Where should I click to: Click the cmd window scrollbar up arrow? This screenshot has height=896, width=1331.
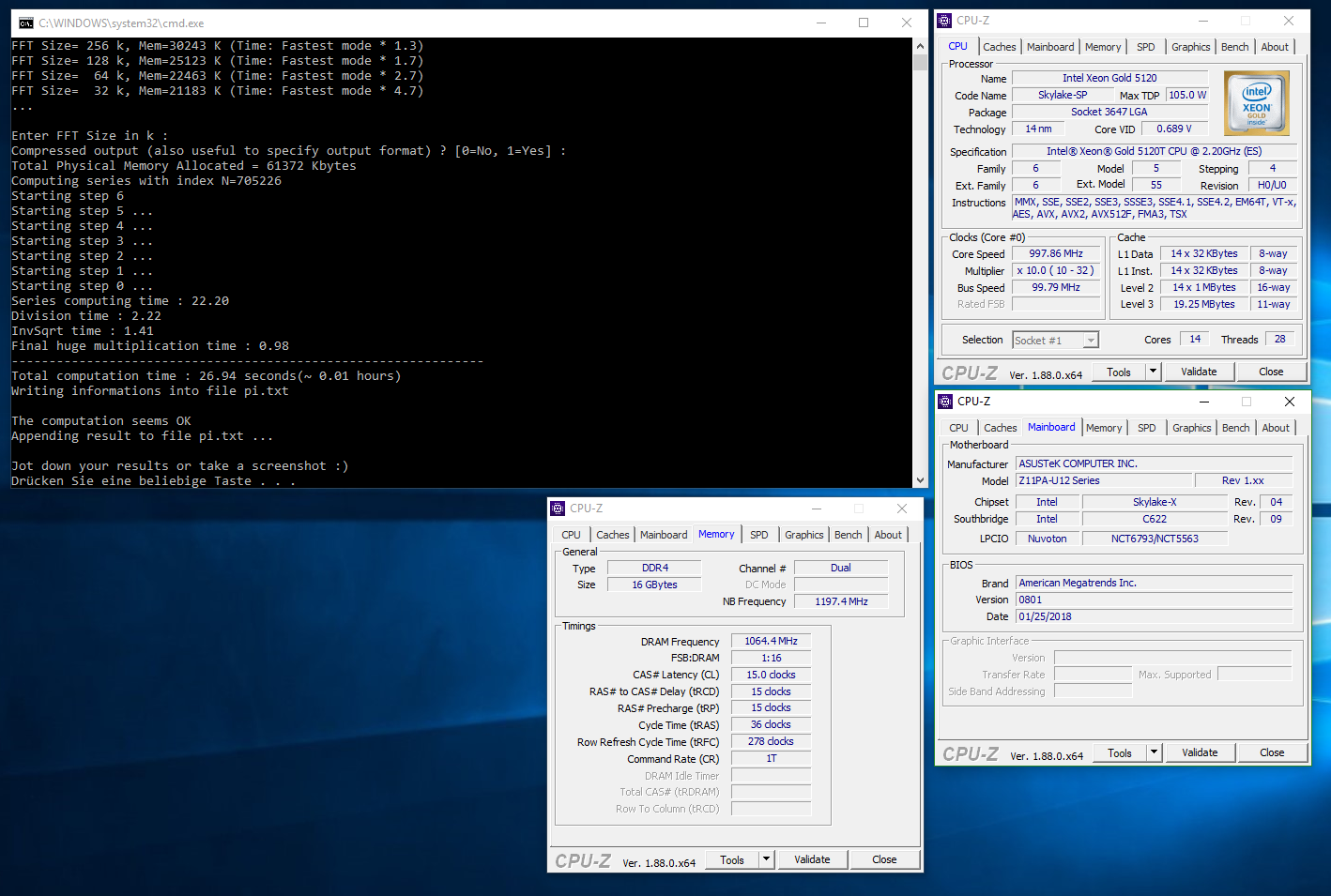920,45
